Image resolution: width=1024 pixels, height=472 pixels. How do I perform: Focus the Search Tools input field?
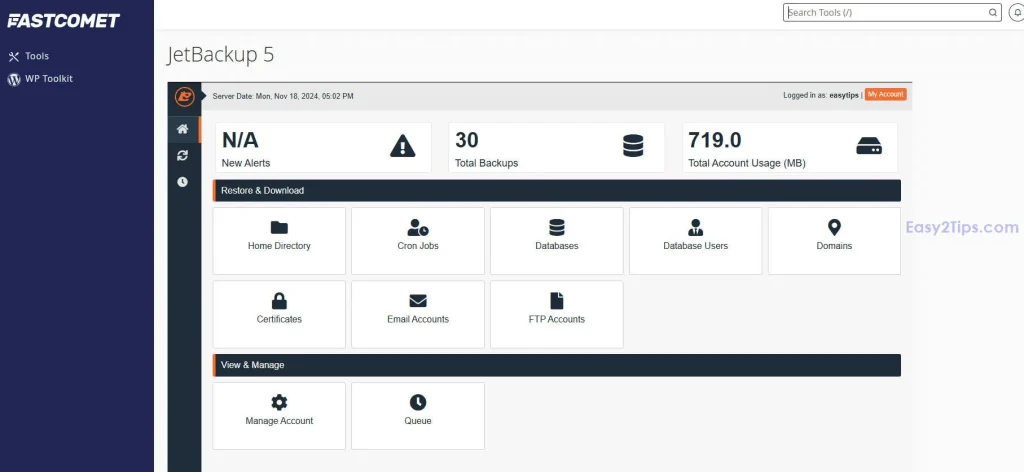pos(892,12)
